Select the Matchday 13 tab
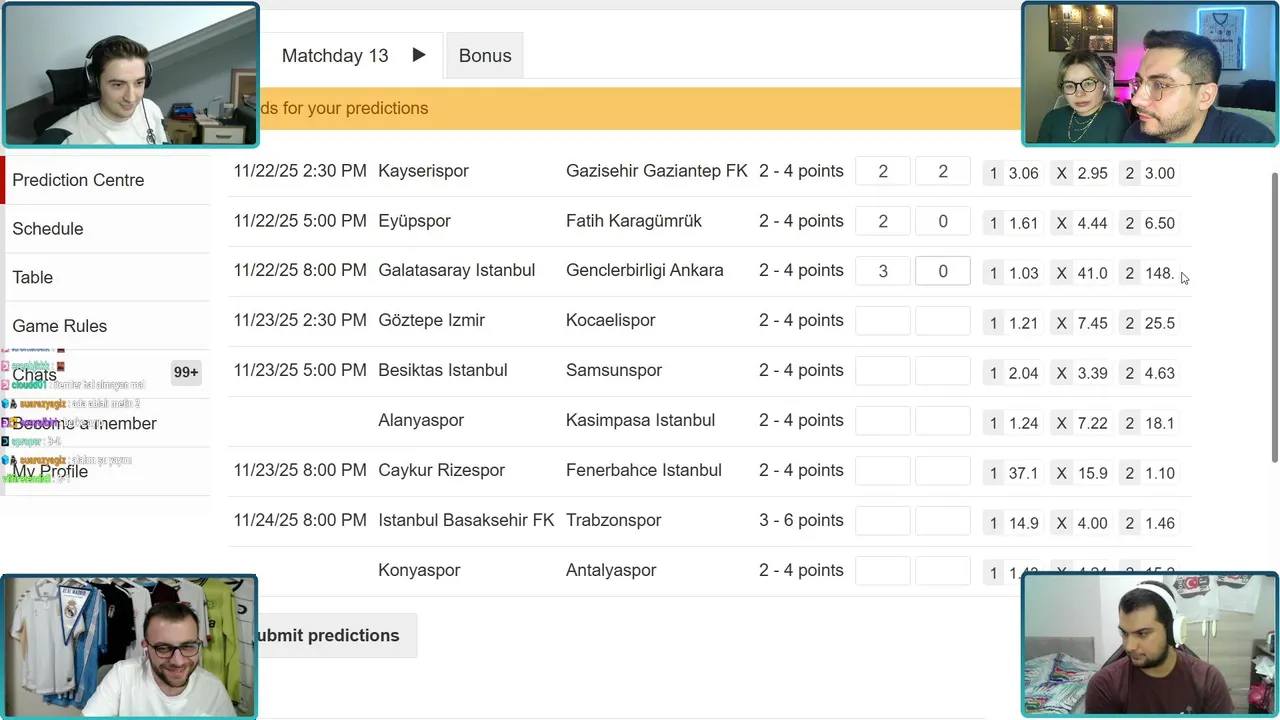This screenshot has height=720, width=1280. pyautogui.click(x=334, y=56)
